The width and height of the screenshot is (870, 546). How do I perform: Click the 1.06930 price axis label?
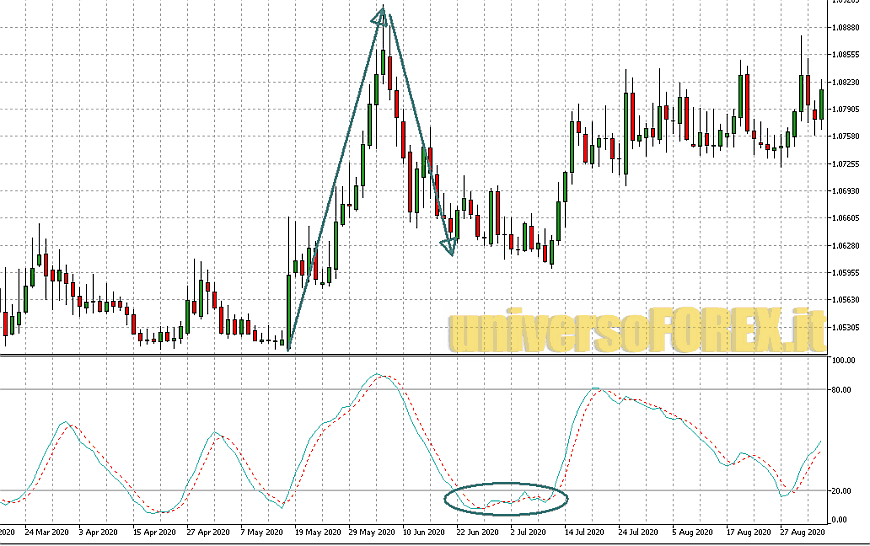pyautogui.click(x=848, y=191)
